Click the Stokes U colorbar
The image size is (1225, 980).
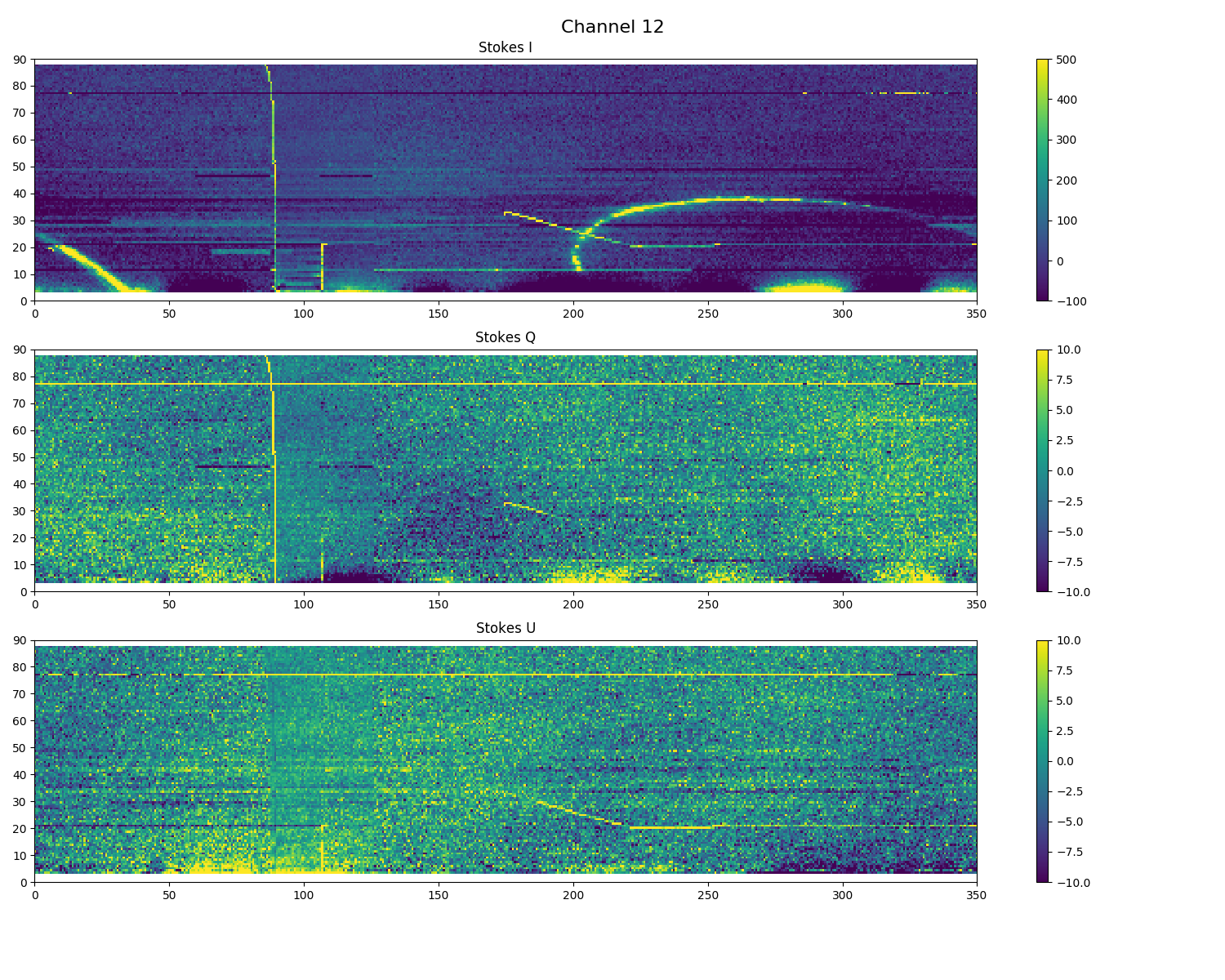pyautogui.click(x=1042, y=761)
